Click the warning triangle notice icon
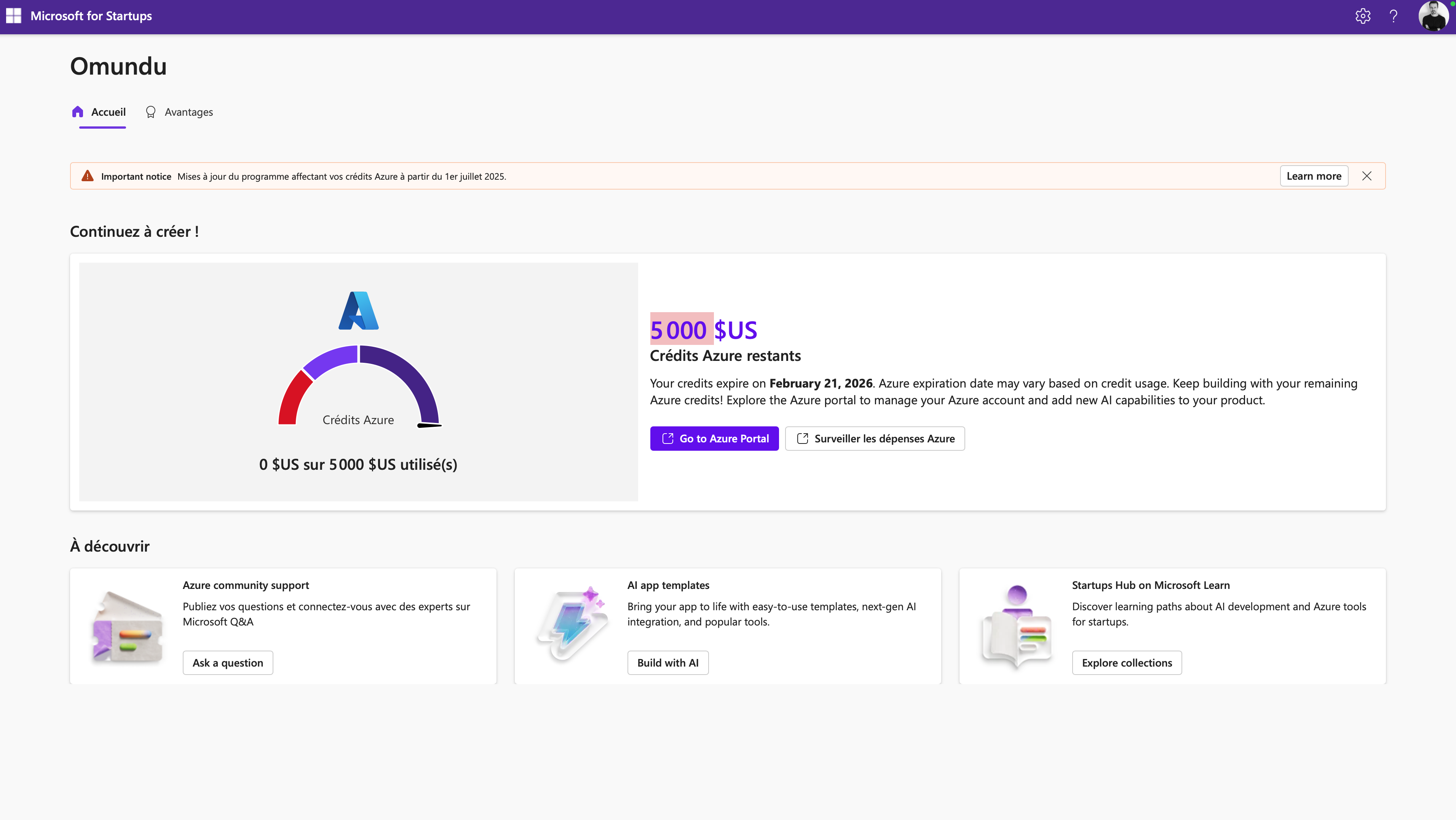Image resolution: width=1456 pixels, height=820 pixels. [x=88, y=176]
